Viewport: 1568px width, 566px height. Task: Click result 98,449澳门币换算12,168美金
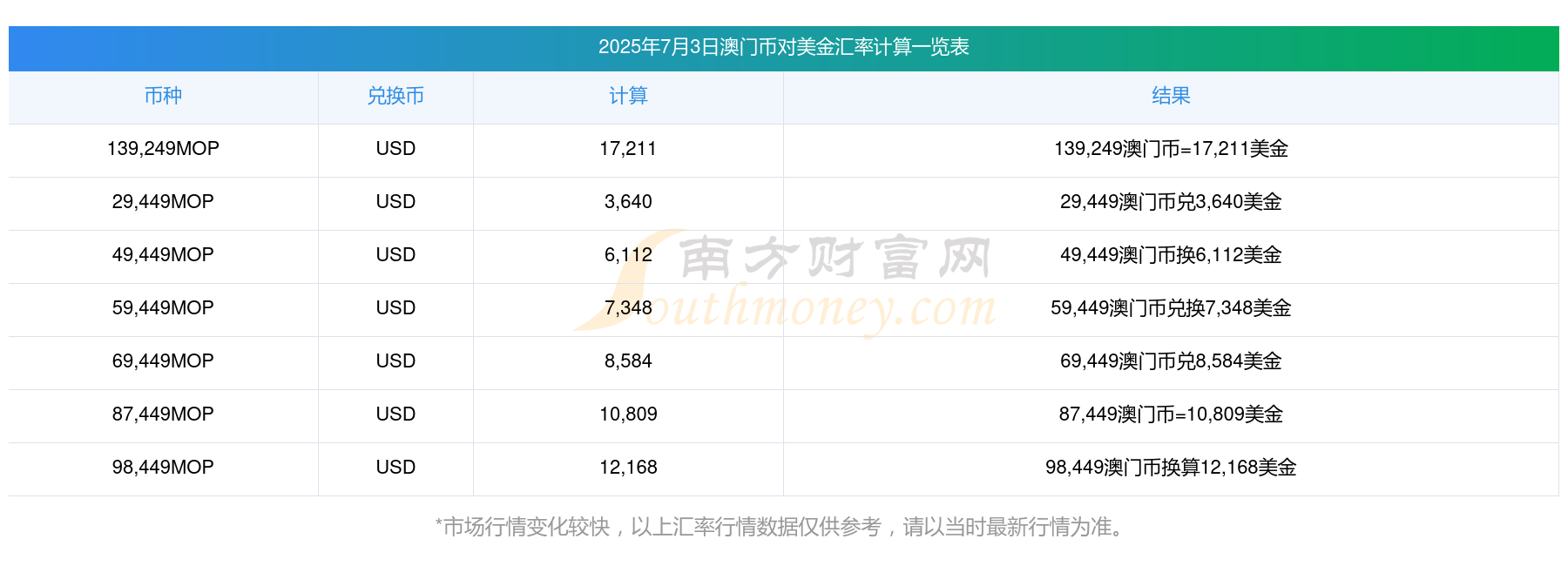click(1171, 468)
